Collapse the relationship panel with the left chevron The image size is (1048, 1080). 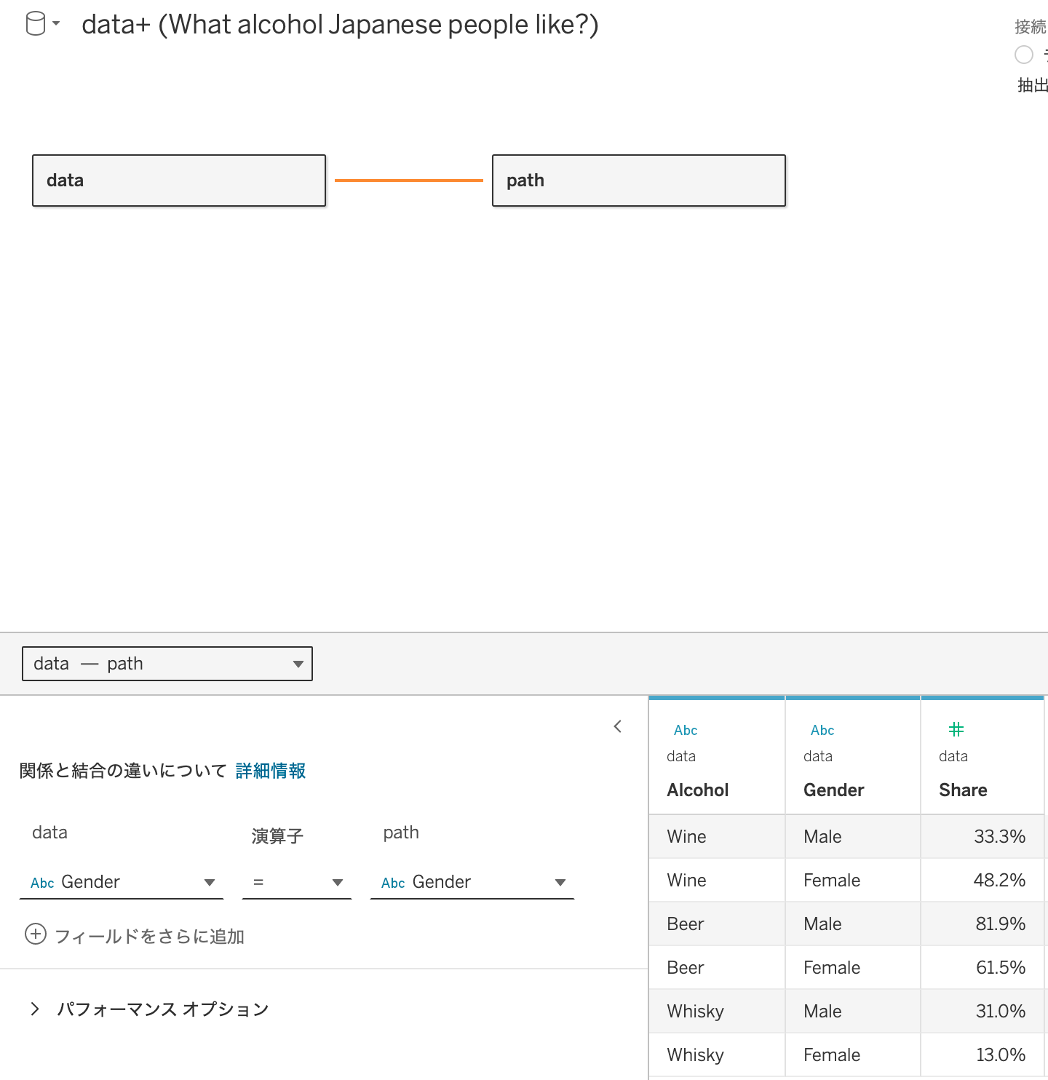(618, 727)
